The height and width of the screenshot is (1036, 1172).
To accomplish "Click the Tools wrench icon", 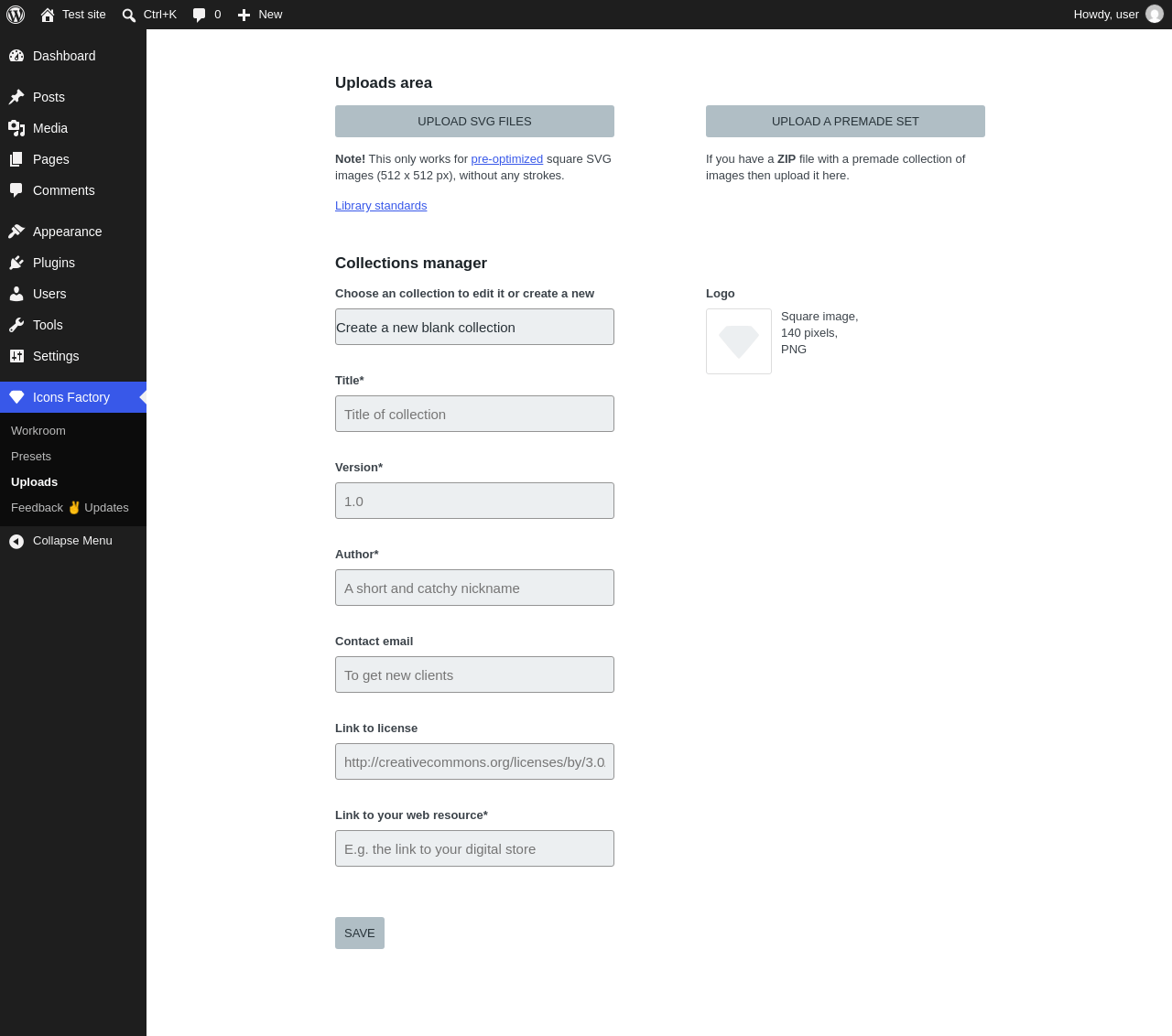I will click(16, 325).
